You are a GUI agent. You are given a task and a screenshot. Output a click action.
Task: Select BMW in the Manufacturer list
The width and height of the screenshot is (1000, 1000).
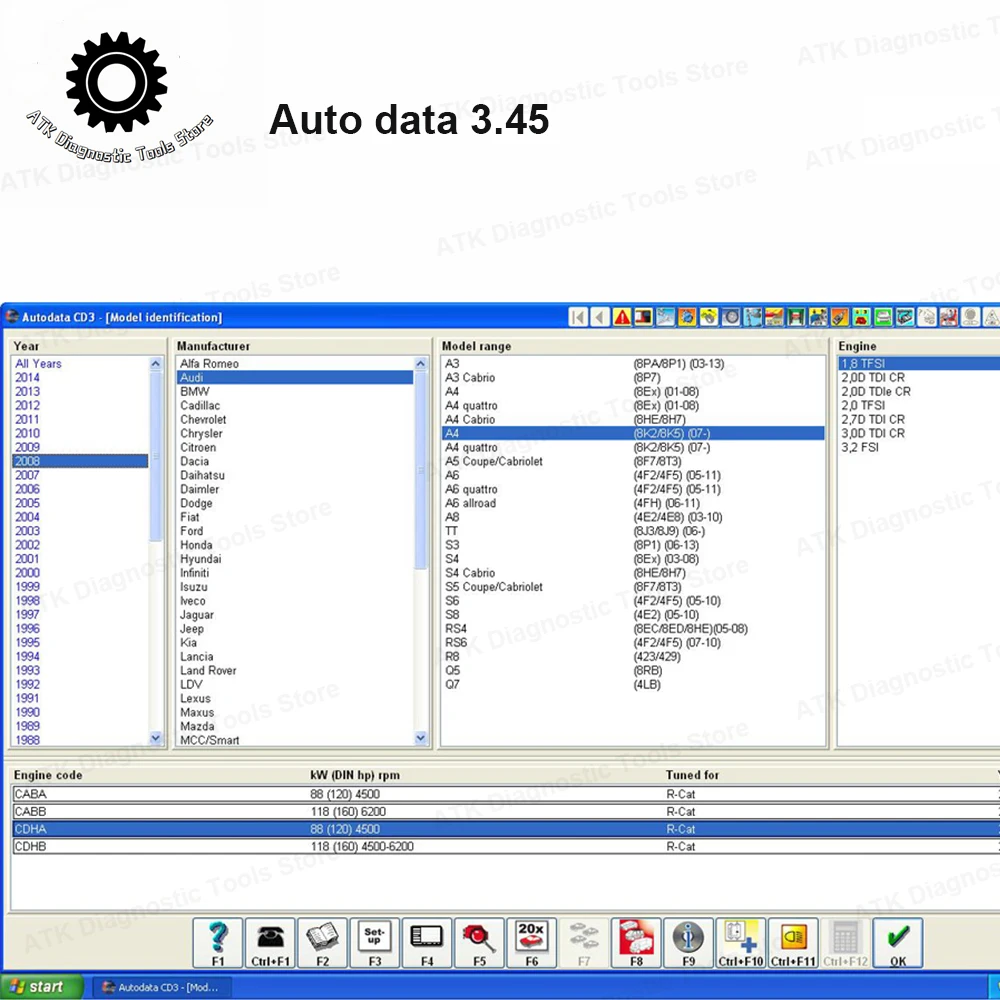coord(195,392)
